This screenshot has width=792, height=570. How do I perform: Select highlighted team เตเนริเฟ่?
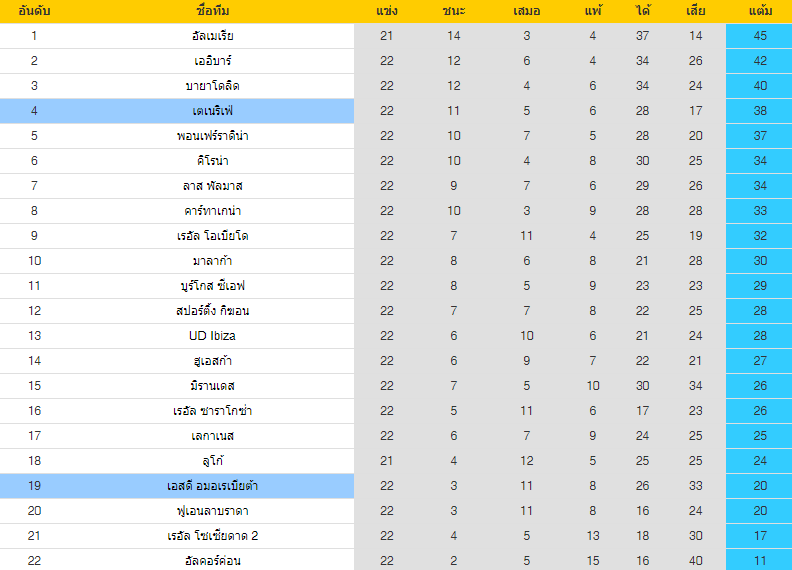(213, 111)
